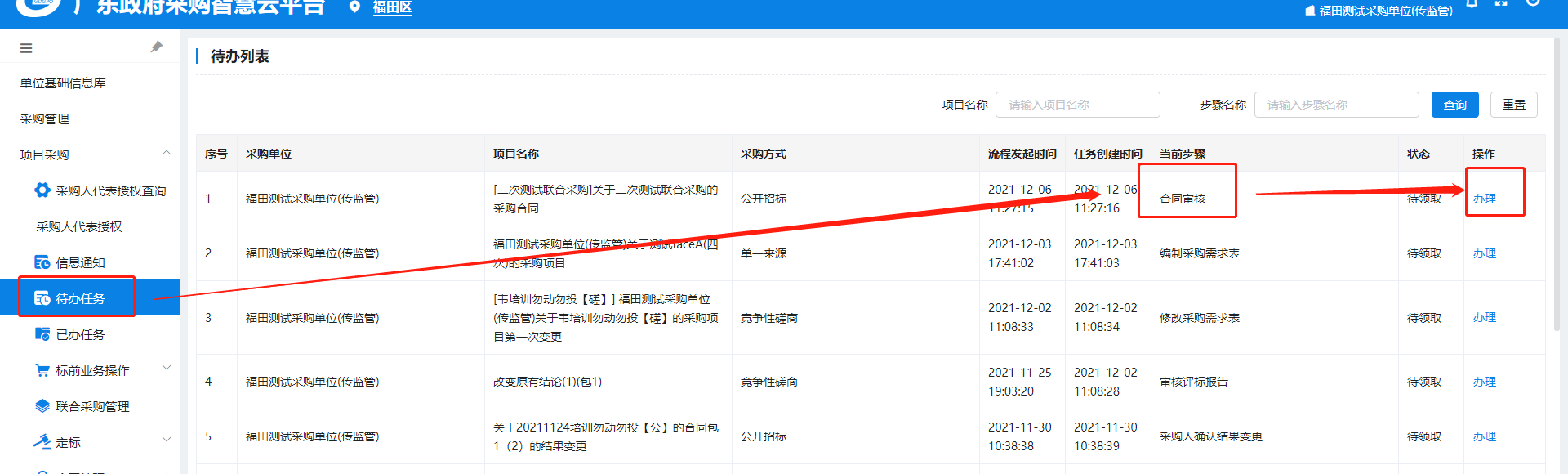Open 单位基础信息库 in the sidebar
This screenshot has width=1568, height=474.
[63, 83]
